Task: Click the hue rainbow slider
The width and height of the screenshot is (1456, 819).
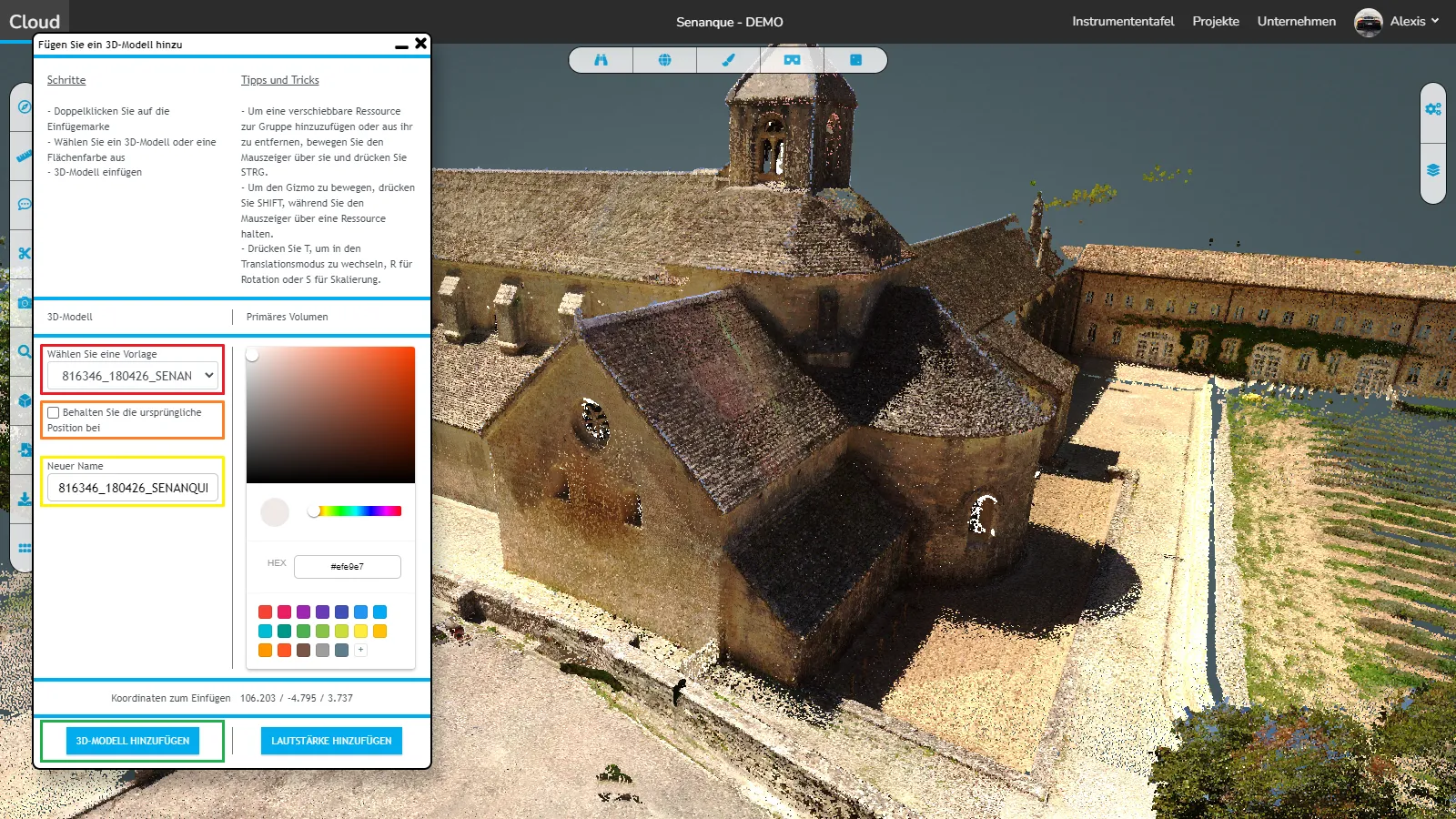Action: tap(356, 511)
